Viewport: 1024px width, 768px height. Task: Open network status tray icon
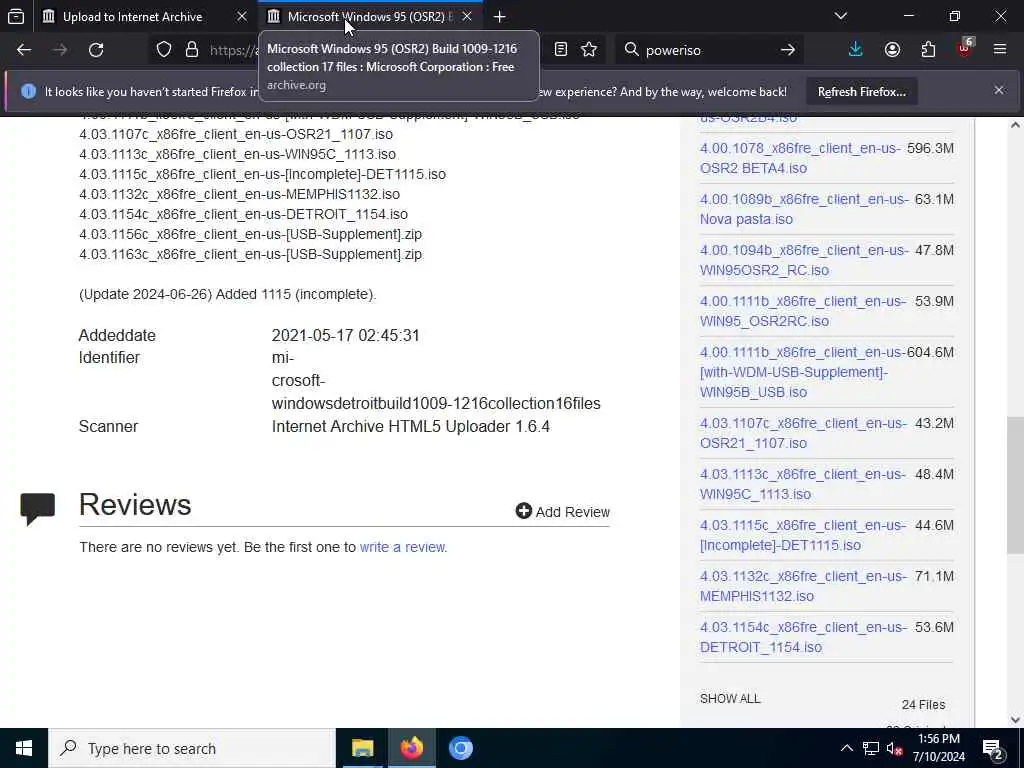click(x=871, y=748)
